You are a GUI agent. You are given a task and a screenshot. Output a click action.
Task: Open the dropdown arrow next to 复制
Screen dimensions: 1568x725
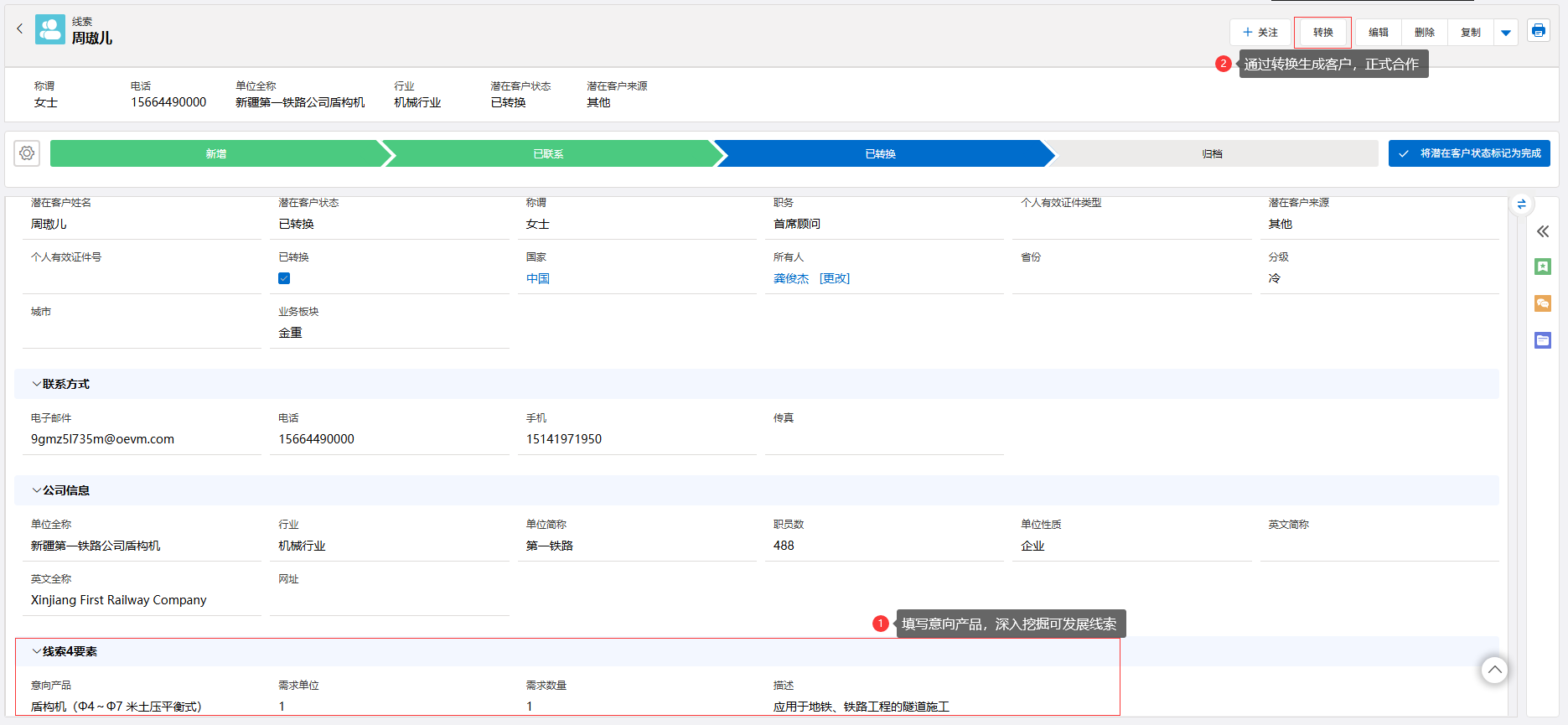pos(1506,33)
